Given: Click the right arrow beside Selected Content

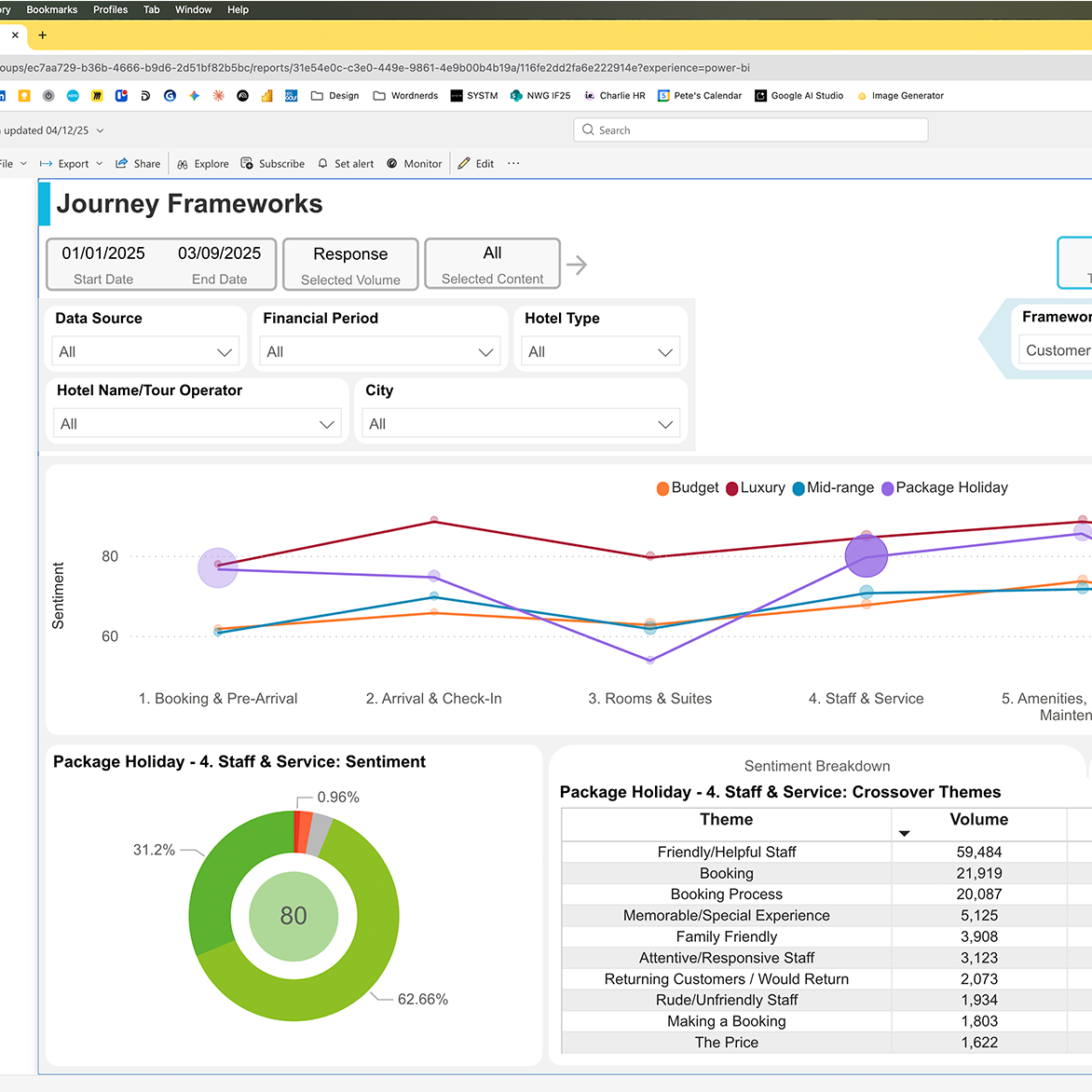Looking at the screenshot, I should (x=577, y=266).
